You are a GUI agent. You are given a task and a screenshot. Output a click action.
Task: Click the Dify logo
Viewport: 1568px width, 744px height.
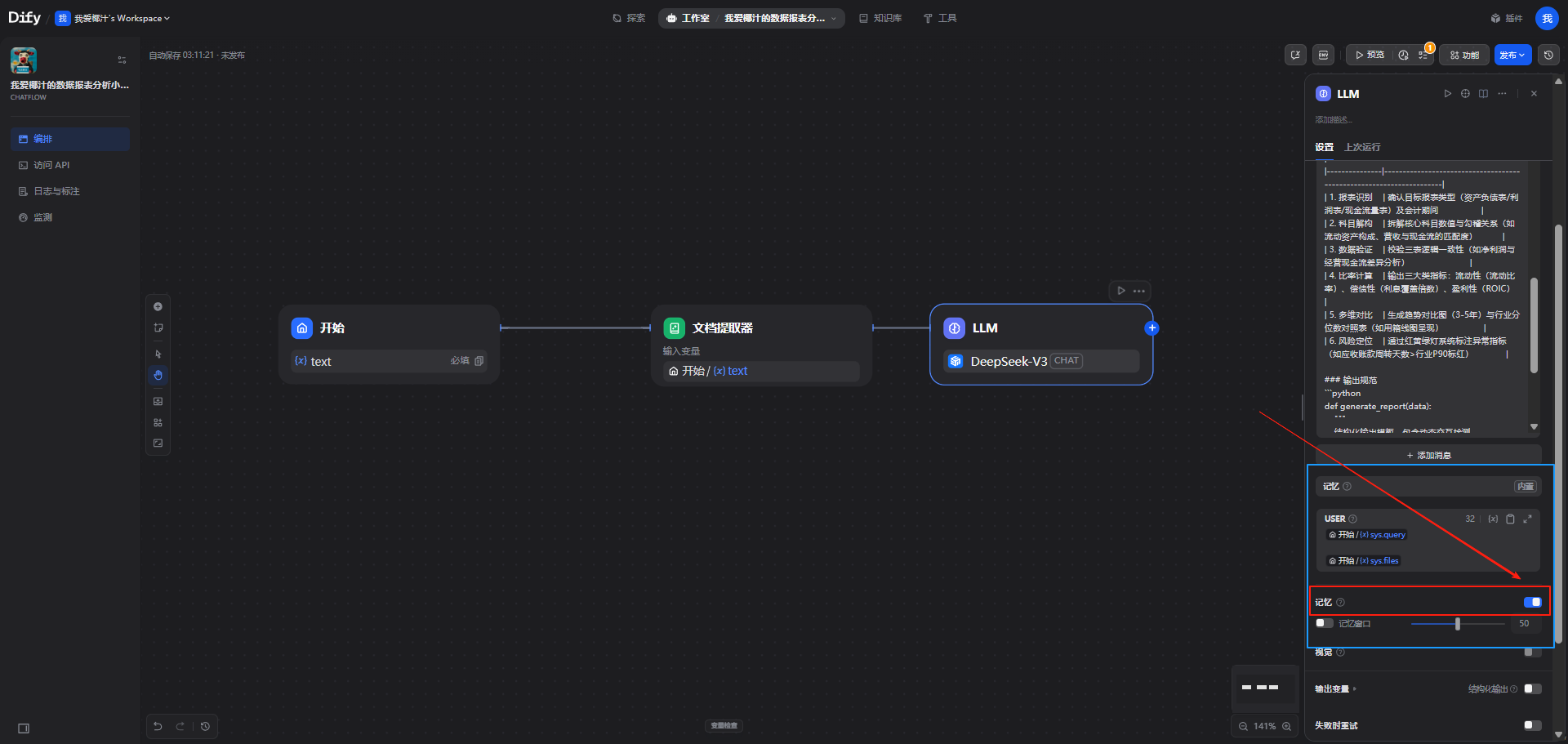(x=24, y=18)
